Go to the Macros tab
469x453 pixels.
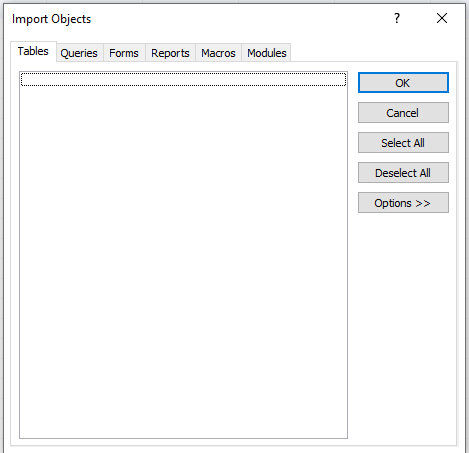(x=218, y=53)
